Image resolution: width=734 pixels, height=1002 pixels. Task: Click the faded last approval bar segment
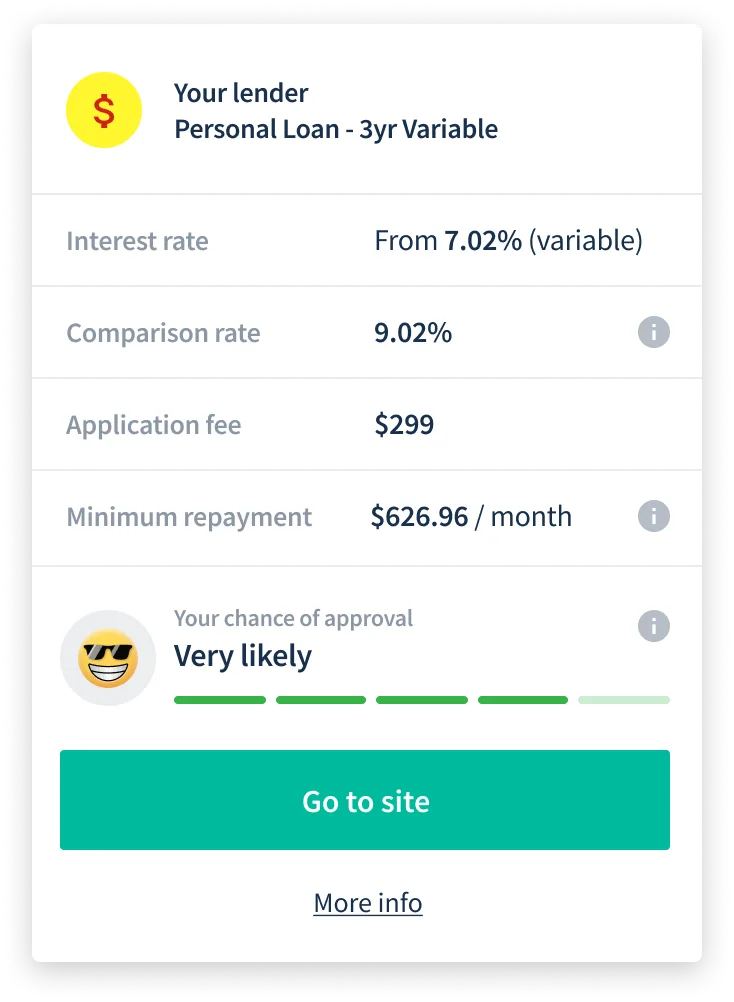(624, 700)
